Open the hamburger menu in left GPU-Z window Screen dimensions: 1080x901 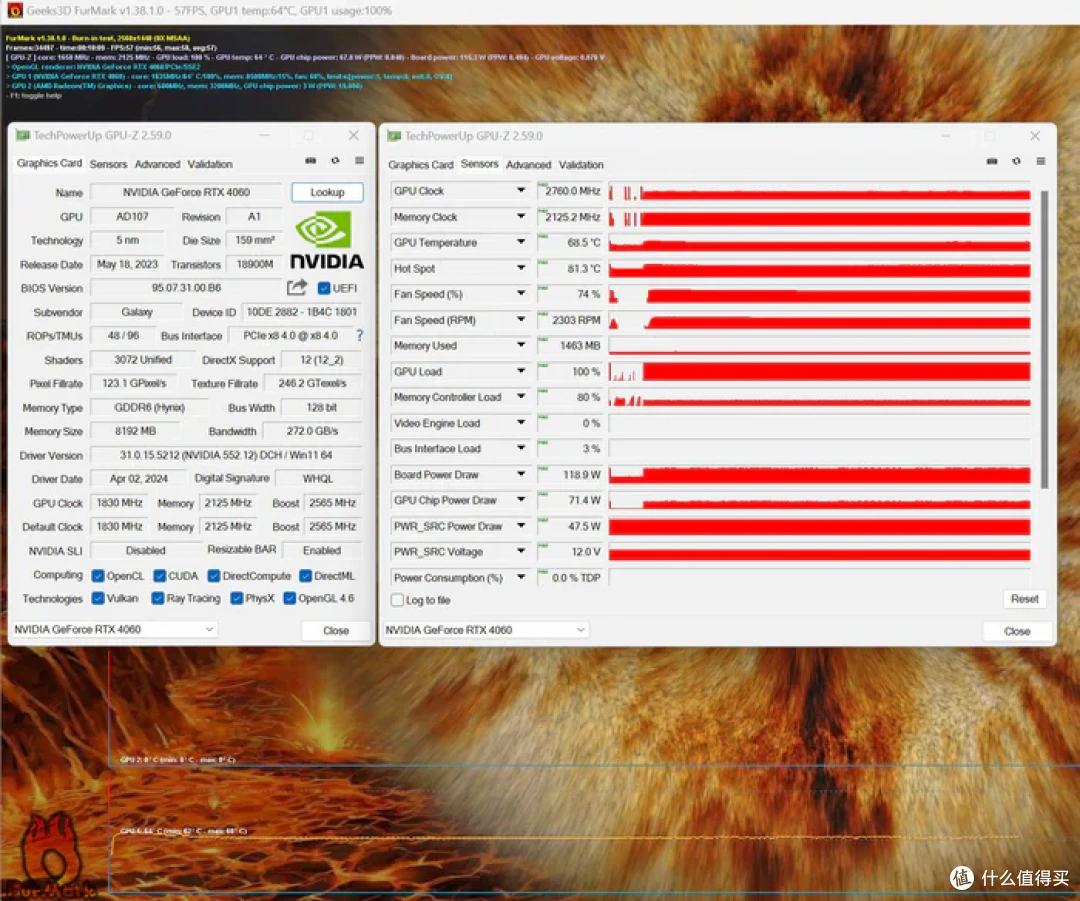coord(360,160)
